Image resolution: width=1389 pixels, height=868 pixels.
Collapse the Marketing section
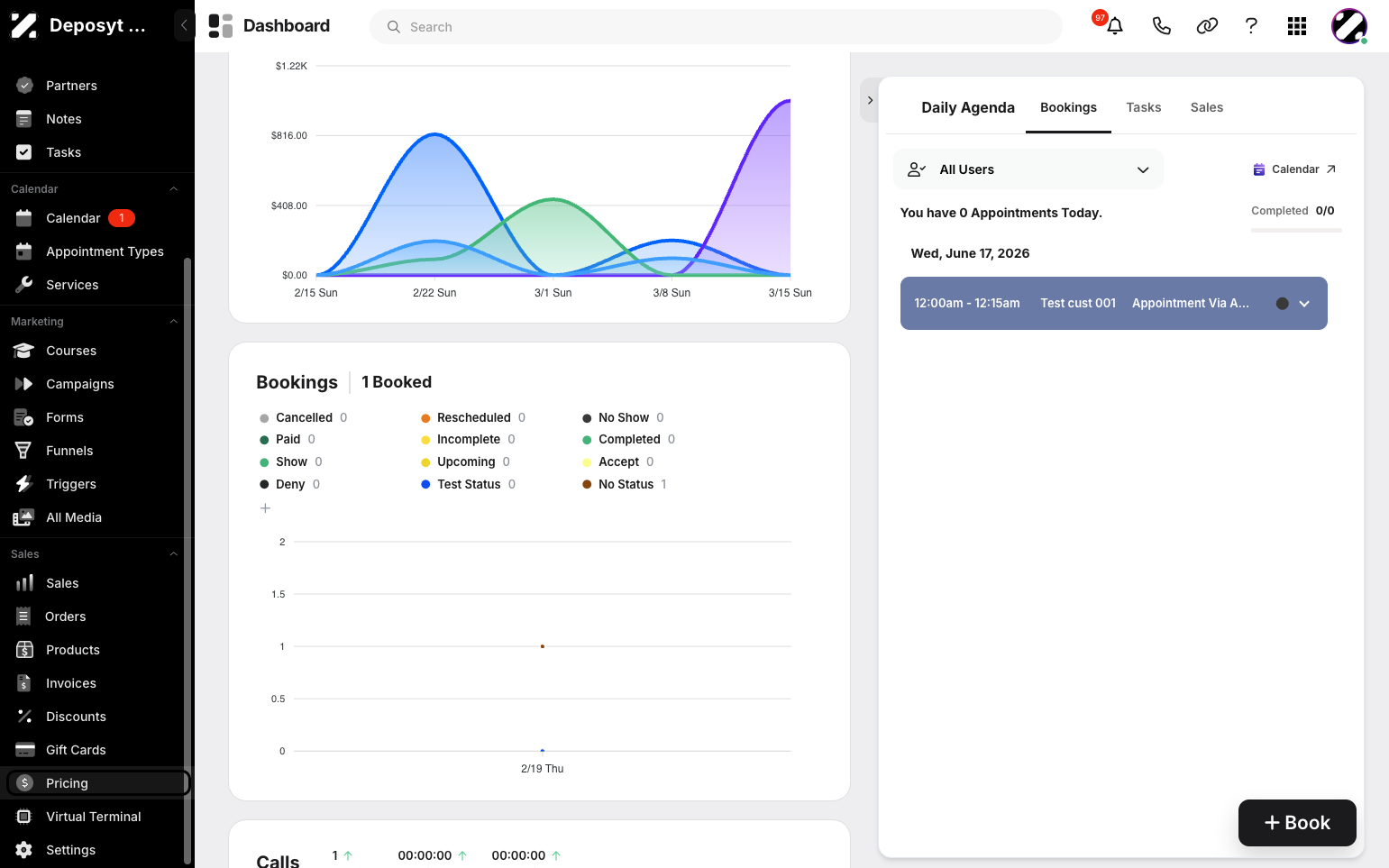pyautogui.click(x=174, y=322)
